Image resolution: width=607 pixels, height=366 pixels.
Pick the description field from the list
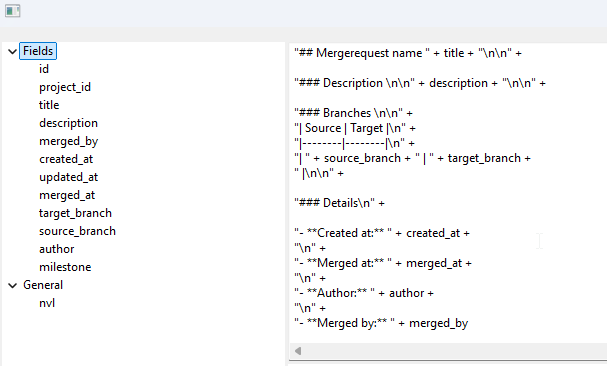coord(68,123)
